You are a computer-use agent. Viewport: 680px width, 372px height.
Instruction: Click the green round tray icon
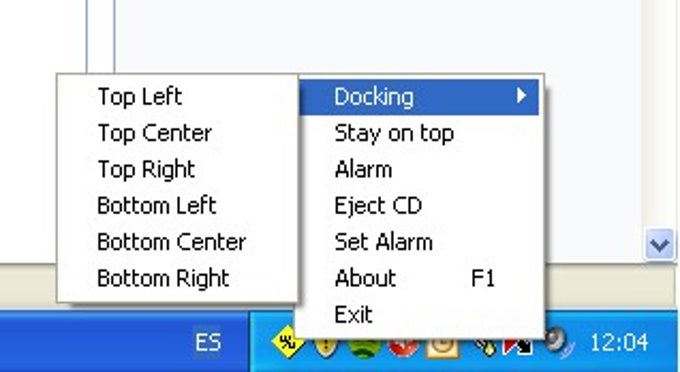(365, 348)
